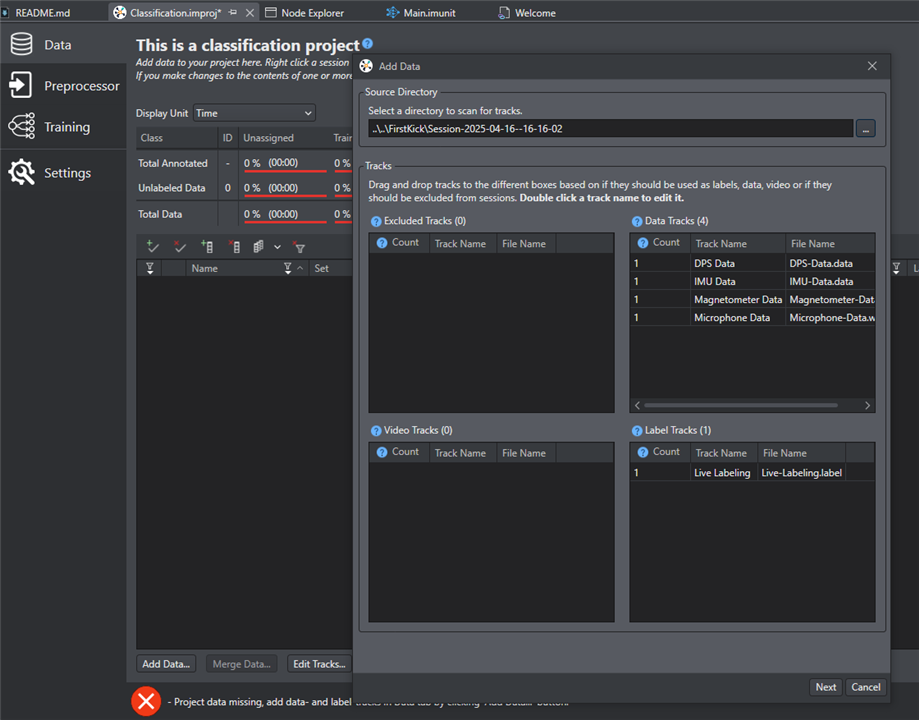Click the add session green plus icon
The image size is (919, 720).
(x=207, y=246)
